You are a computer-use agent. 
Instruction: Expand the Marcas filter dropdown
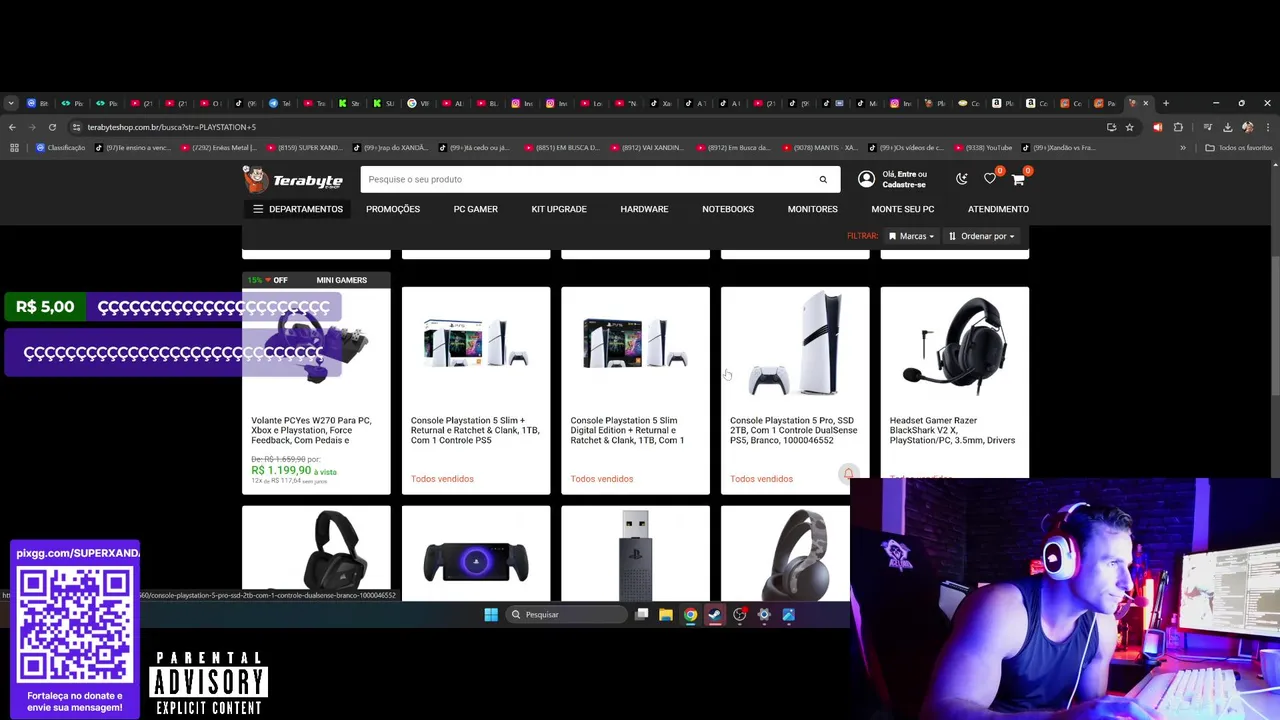click(911, 236)
